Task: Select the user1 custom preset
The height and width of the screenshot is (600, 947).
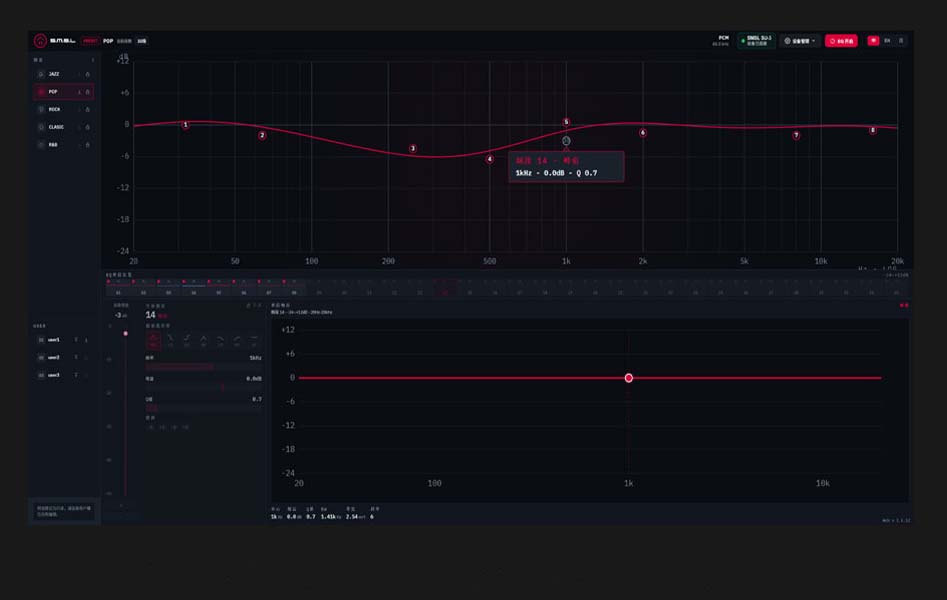Action: coord(63,340)
